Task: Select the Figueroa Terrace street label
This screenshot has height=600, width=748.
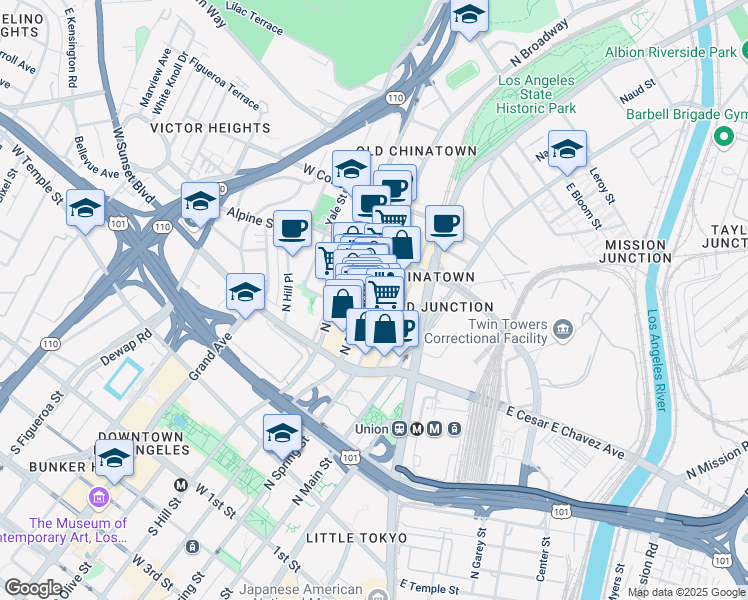Action: 224,83
